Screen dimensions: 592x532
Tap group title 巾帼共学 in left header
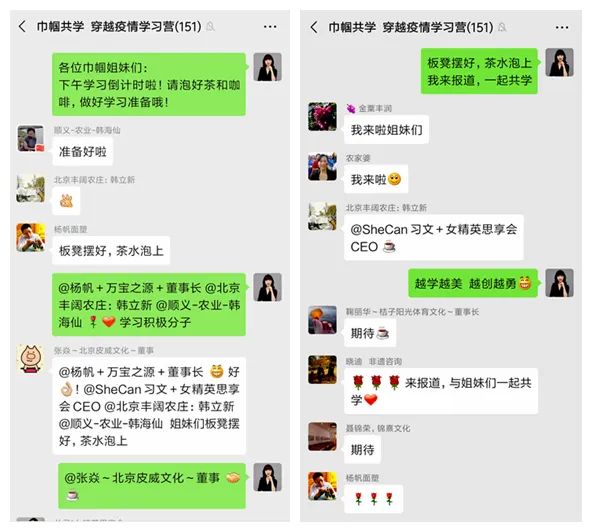[x=60, y=26]
